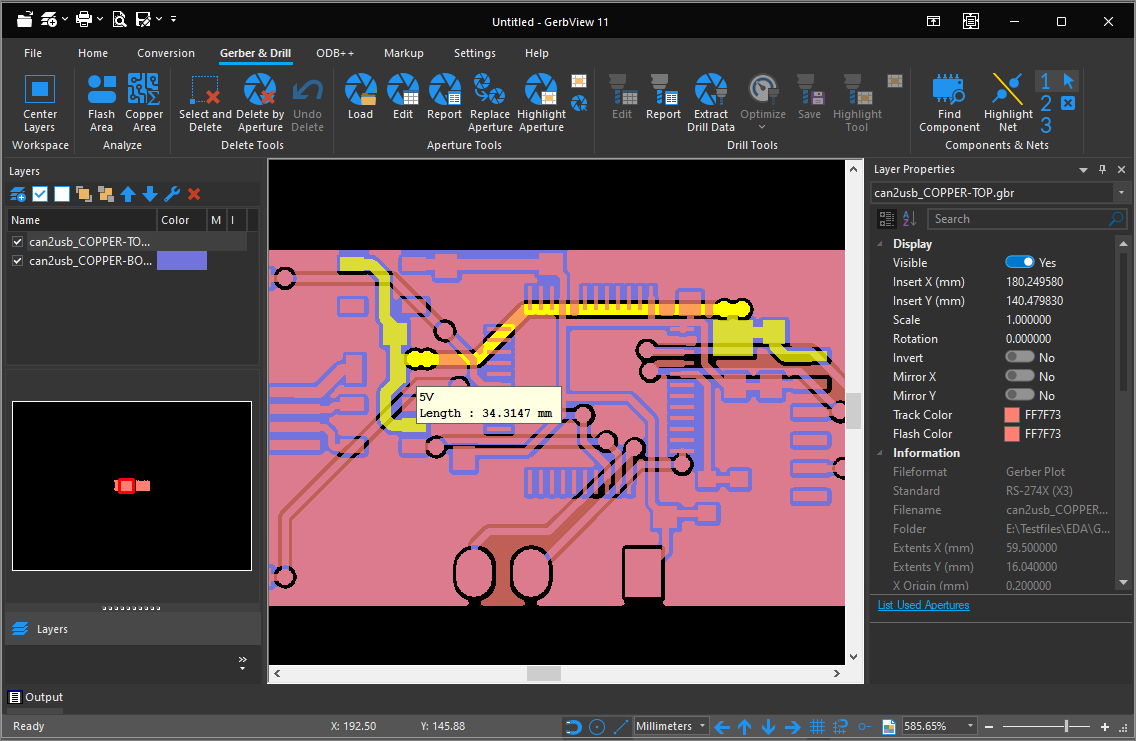
Task: Click the Flash Color swatch
Action: [1012, 433]
